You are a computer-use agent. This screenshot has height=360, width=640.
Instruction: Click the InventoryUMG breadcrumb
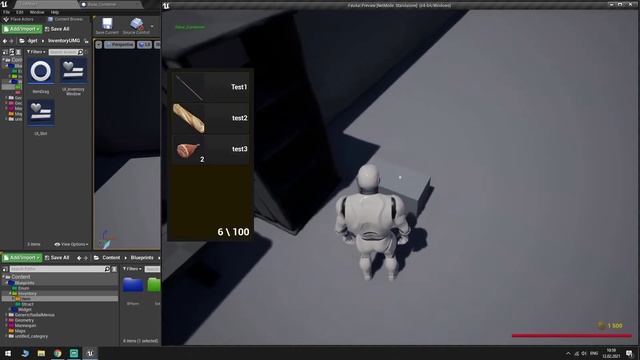[x=64, y=41]
